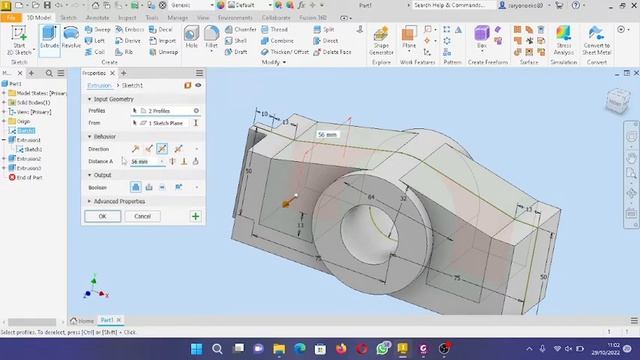Image resolution: width=640 pixels, height=360 pixels.
Task: Collapse the Behavior section
Action: [89, 137]
